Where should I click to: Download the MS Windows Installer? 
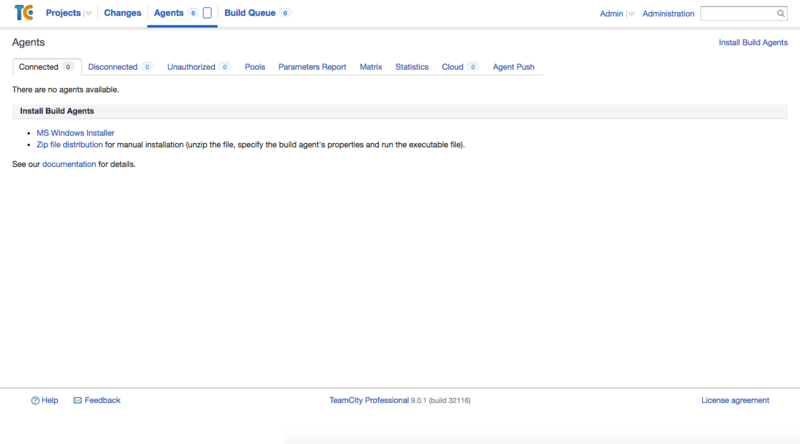point(76,133)
